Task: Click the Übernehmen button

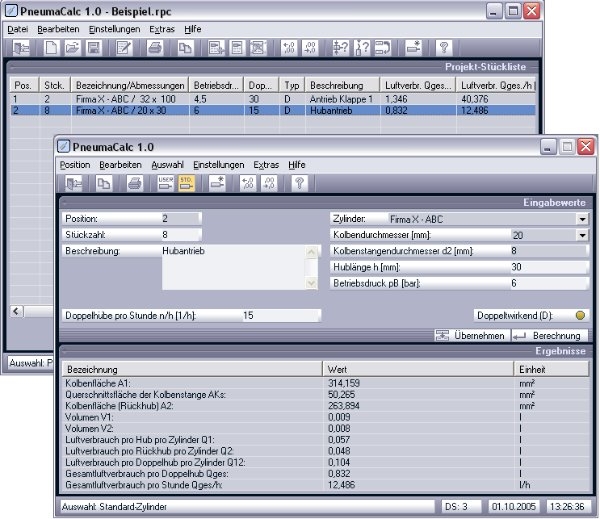Action: click(x=471, y=336)
